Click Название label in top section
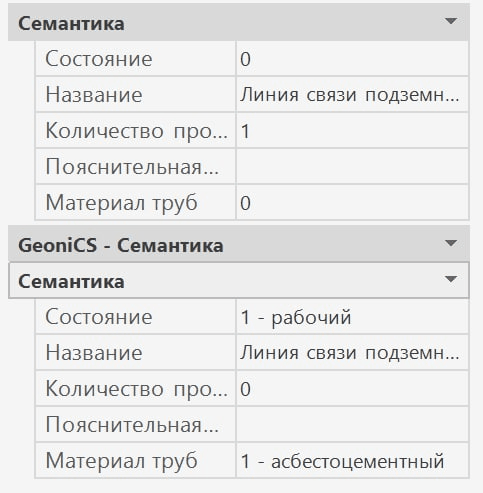Screen dimensions: 483x493 [94, 95]
